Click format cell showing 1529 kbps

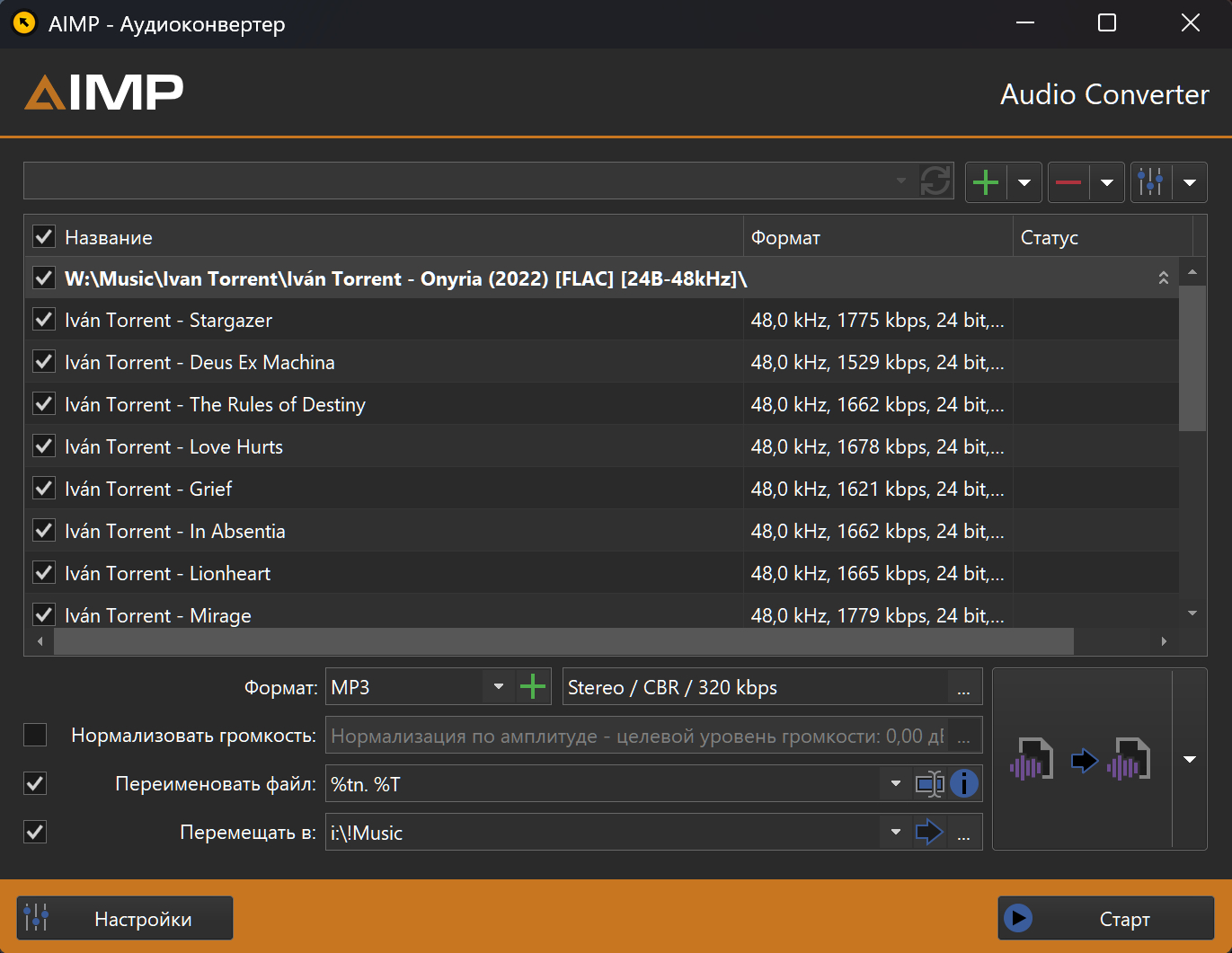(878, 362)
